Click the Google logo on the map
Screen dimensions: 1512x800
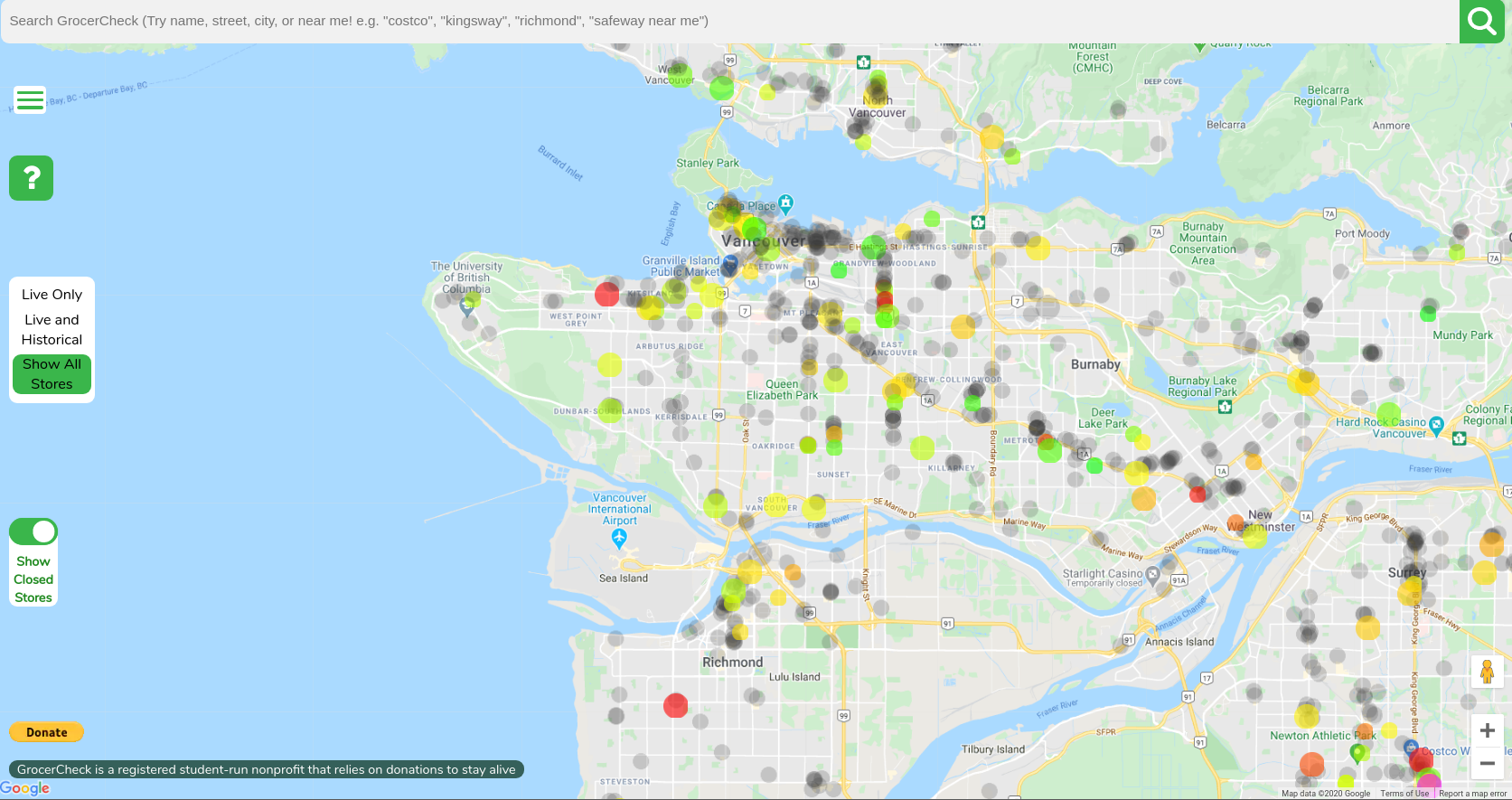coord(25,788)
